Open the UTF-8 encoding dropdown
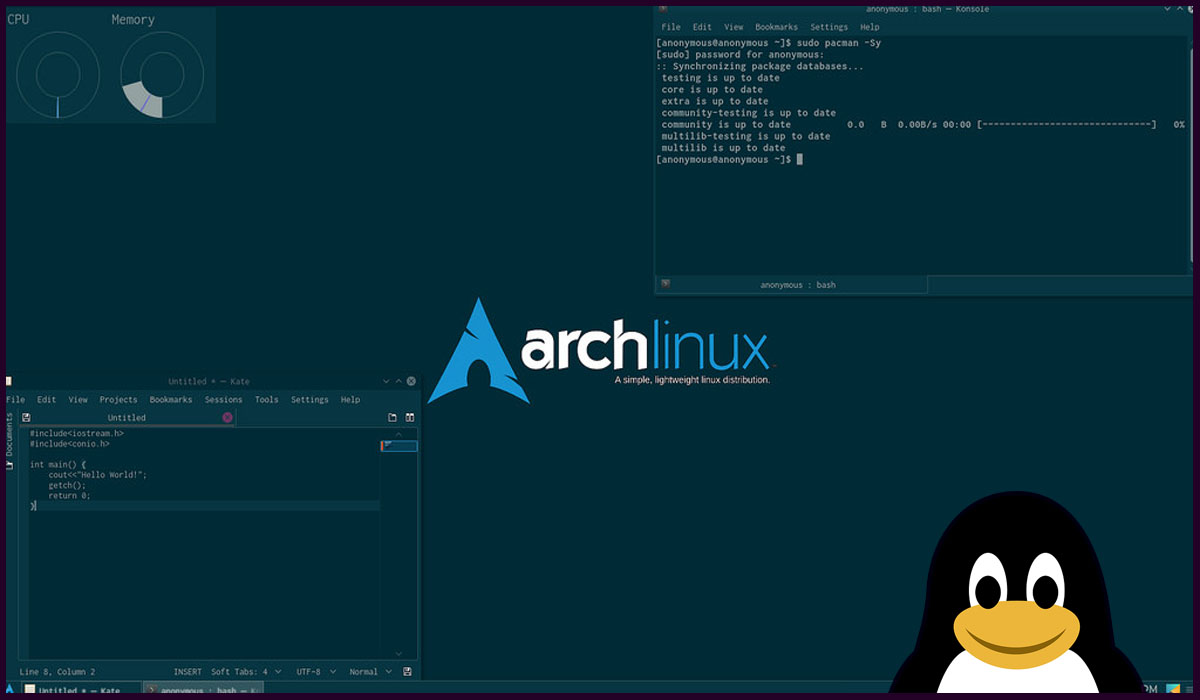Image resolution: width=1200 pixels, height=700 pixels. (x=316, y=672)
